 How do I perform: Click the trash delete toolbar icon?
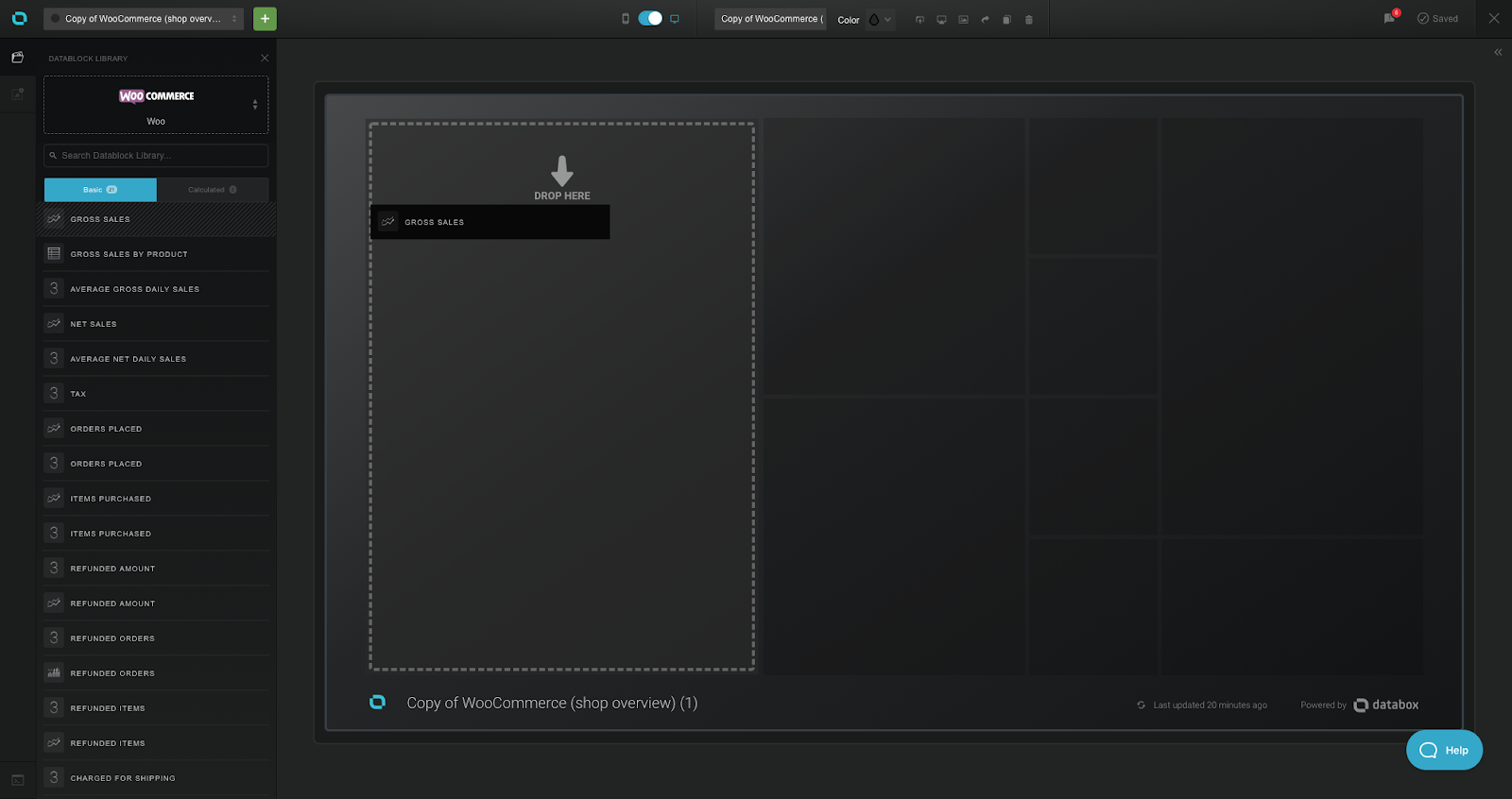pyautogui.click(x=1029, y=19)
